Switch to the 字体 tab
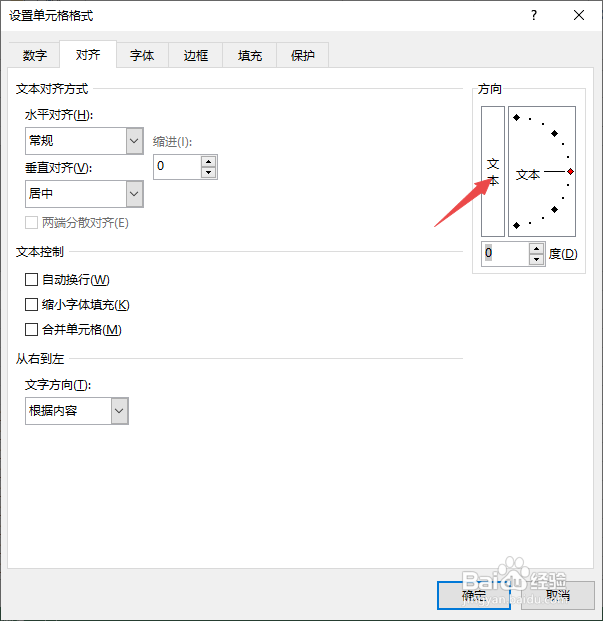 (x=142, y=55)
